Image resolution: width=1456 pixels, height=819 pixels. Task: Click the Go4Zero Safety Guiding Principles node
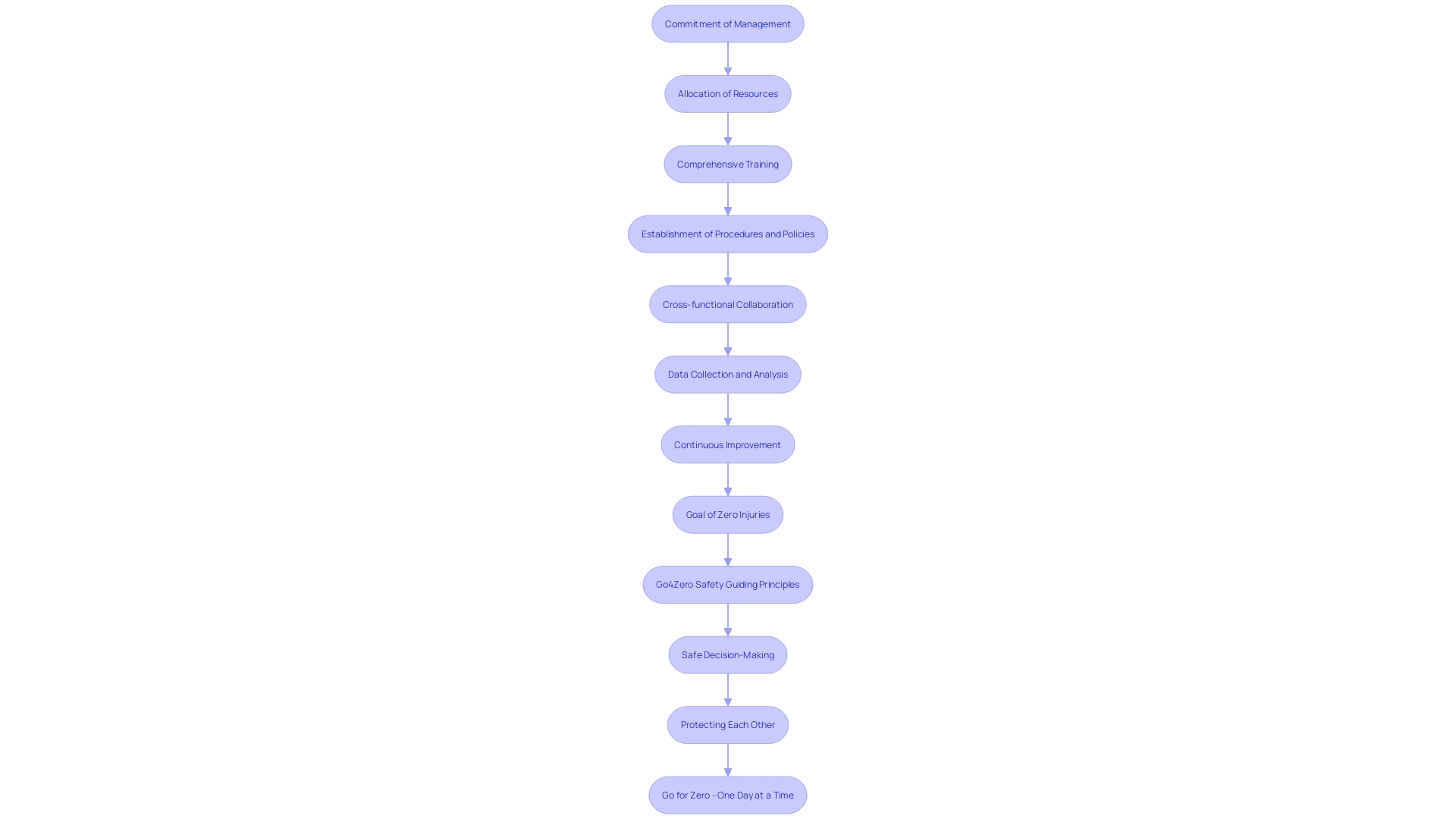coord(727,584)
